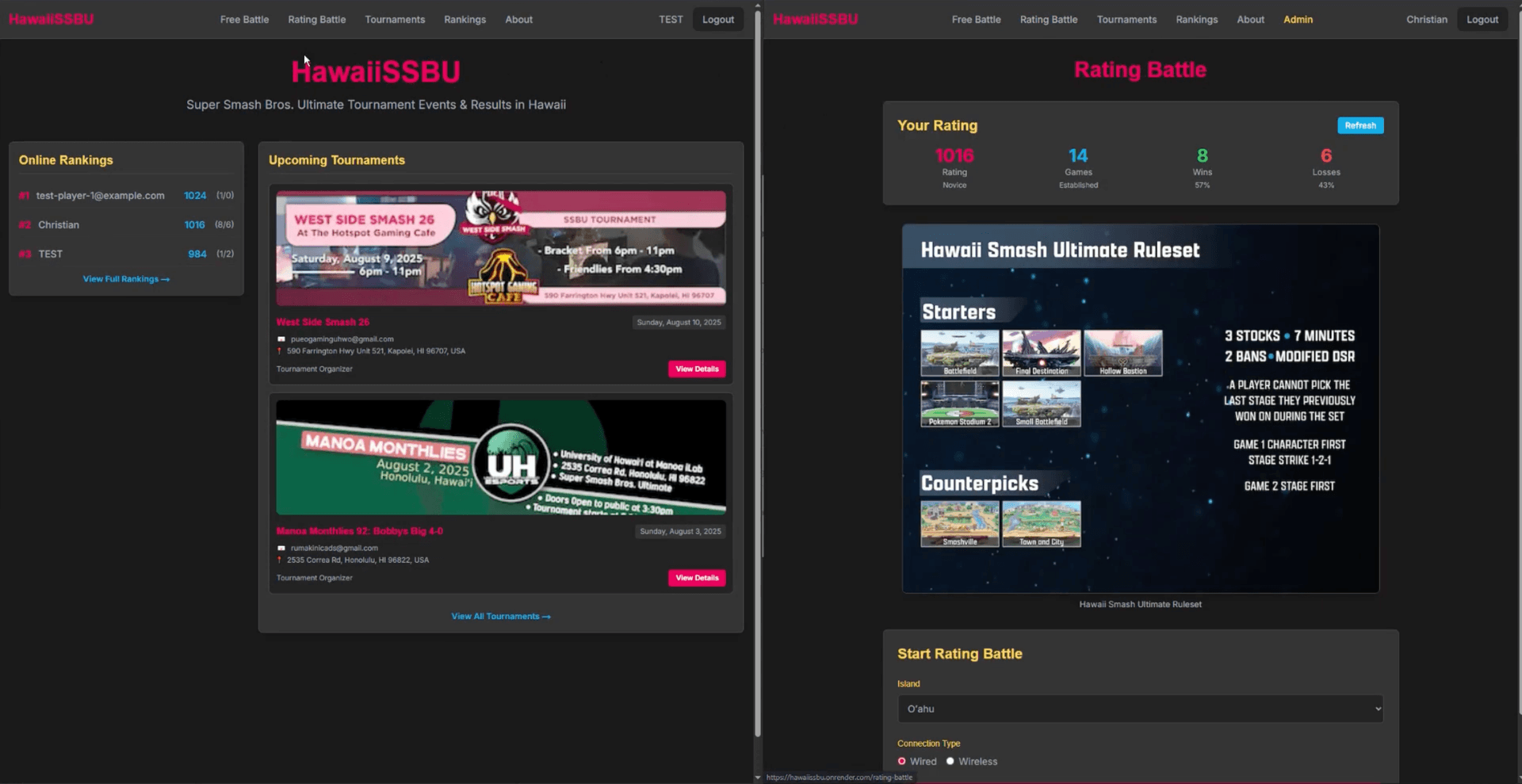Click the HawaiiSSBU logo in the right navbar

815,19
